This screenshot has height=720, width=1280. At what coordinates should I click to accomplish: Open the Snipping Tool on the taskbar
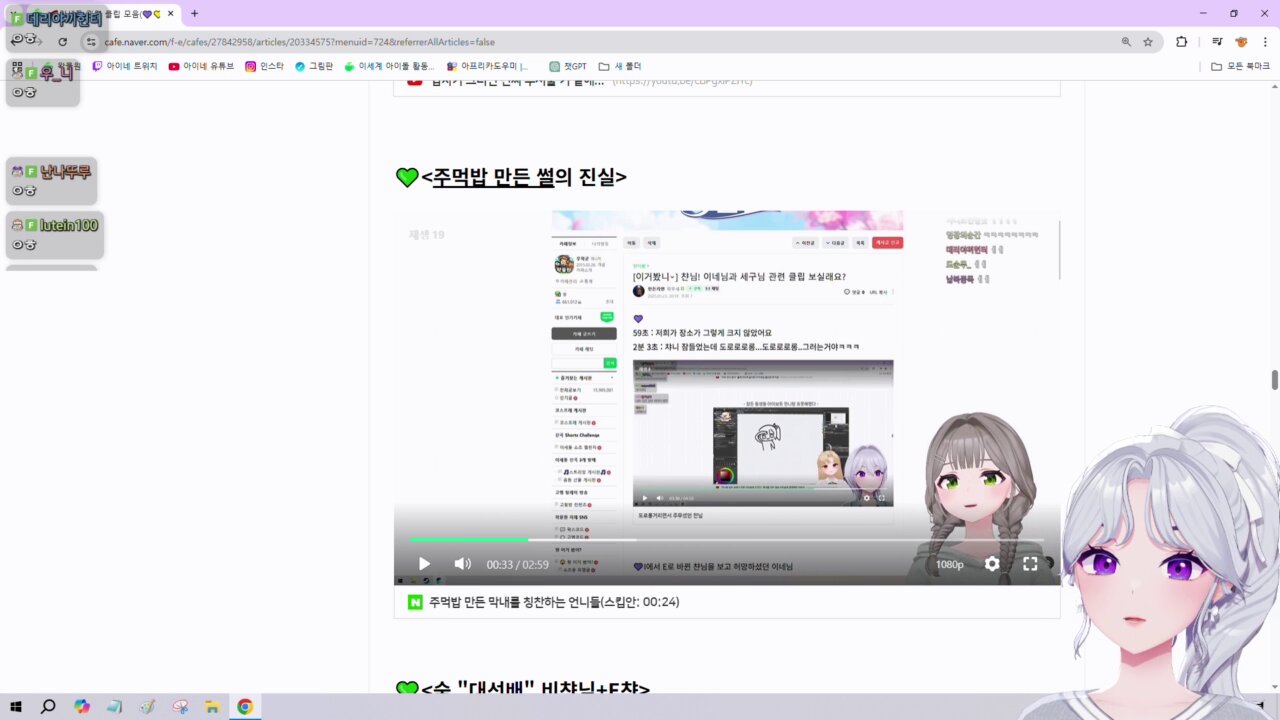tap(180, 706)
